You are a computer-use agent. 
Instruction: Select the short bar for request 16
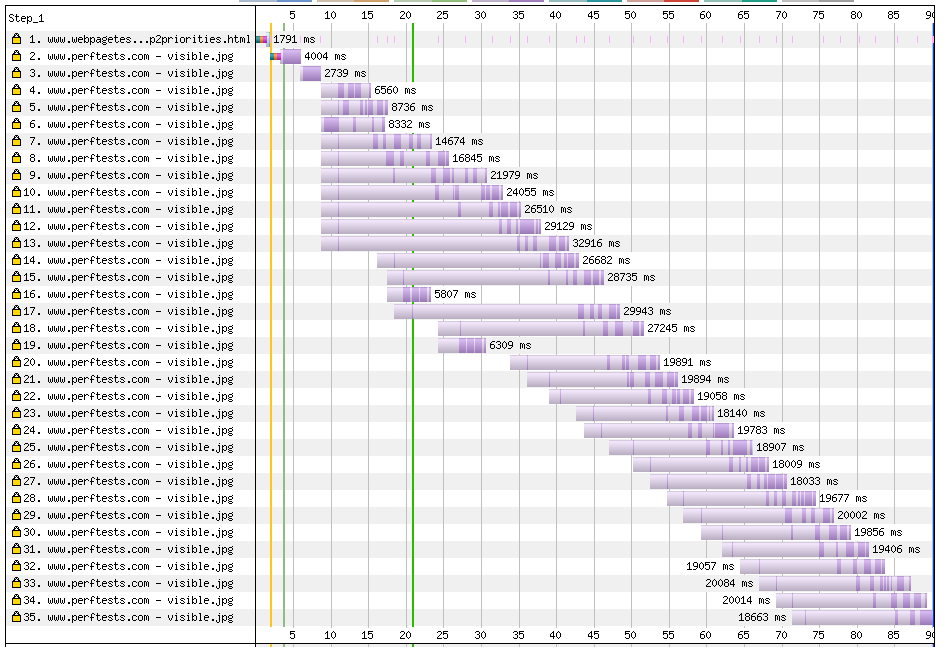(409, 294)
